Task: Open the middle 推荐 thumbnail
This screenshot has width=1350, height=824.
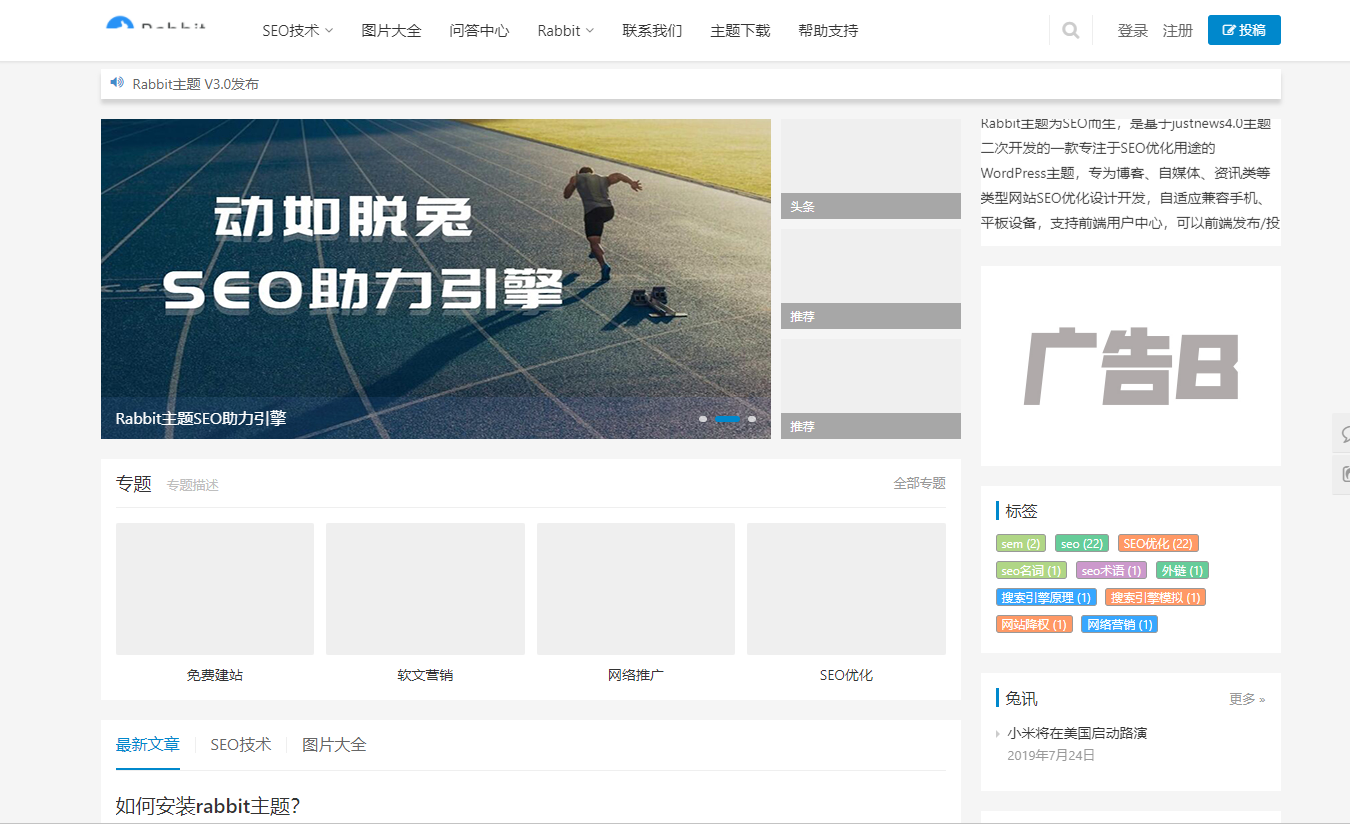Action: [x=871, y=279]
